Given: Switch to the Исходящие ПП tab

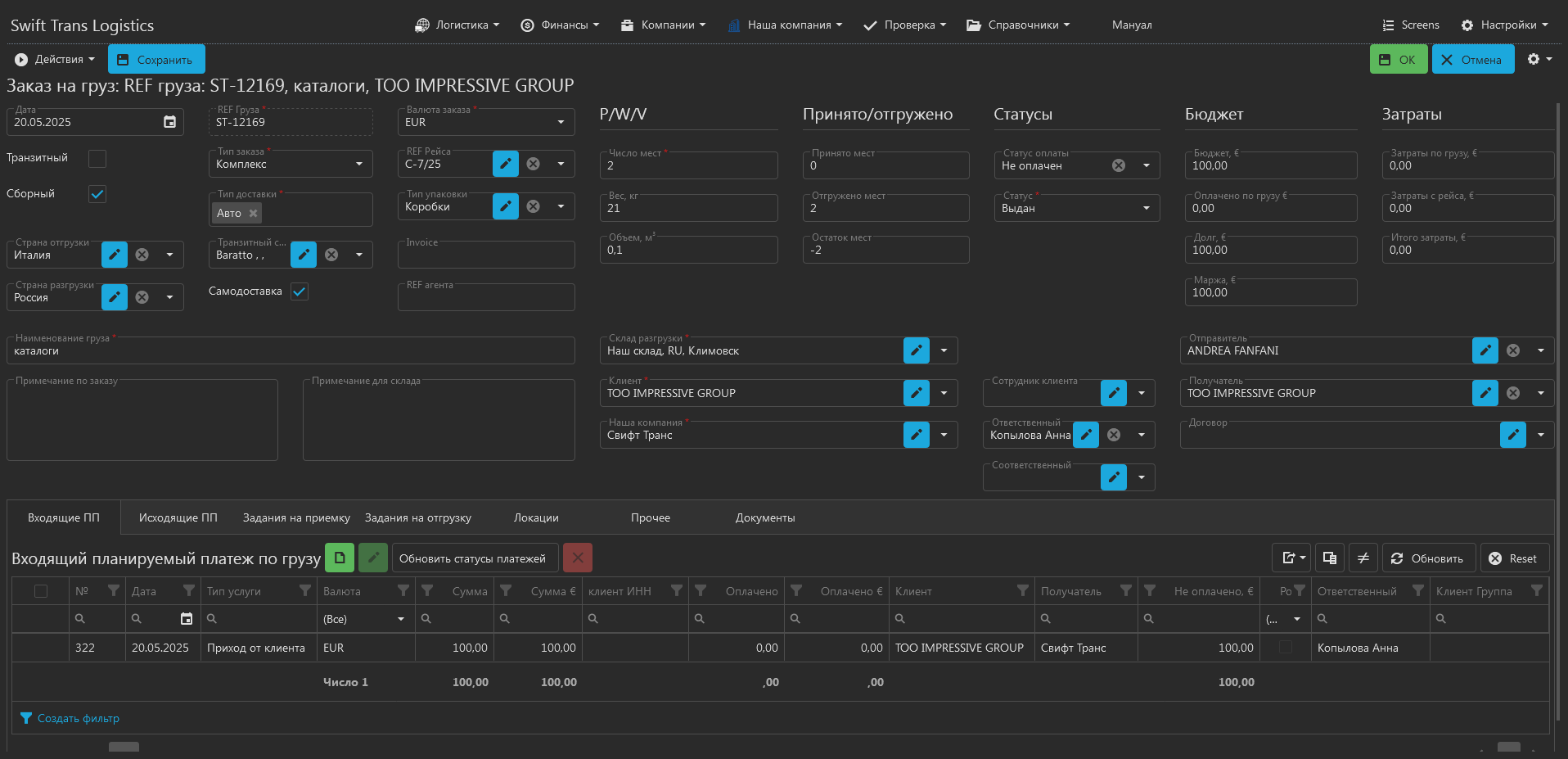Looking at the screenshot, I should point(178,517).
